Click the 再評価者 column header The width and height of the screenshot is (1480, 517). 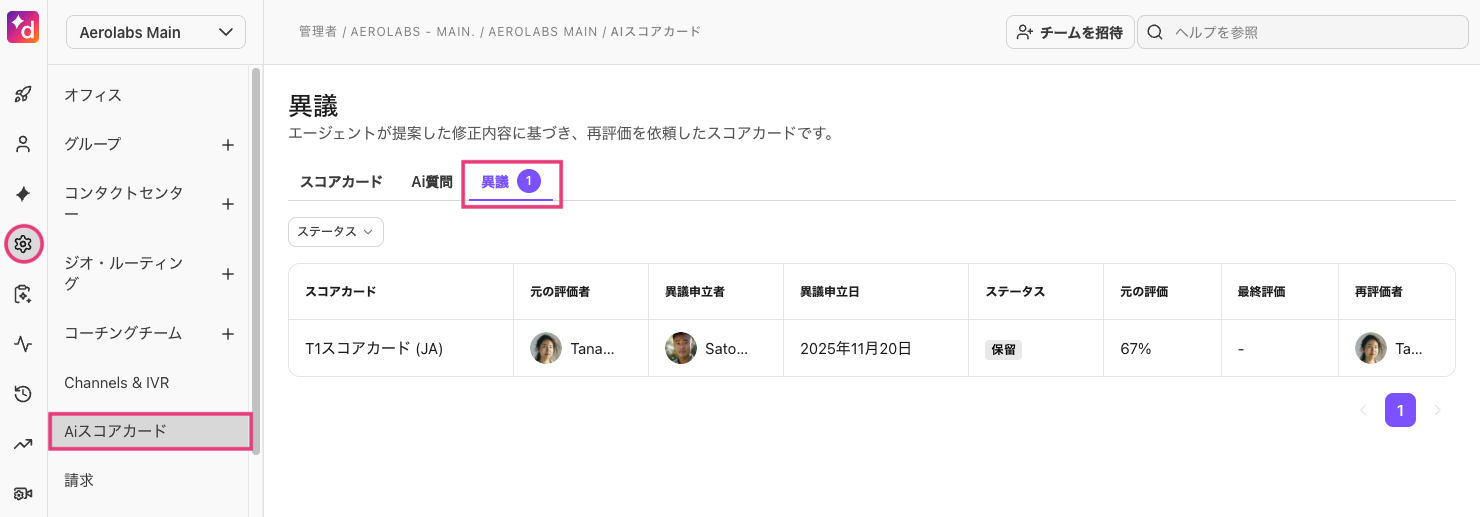click(1379, 292)
